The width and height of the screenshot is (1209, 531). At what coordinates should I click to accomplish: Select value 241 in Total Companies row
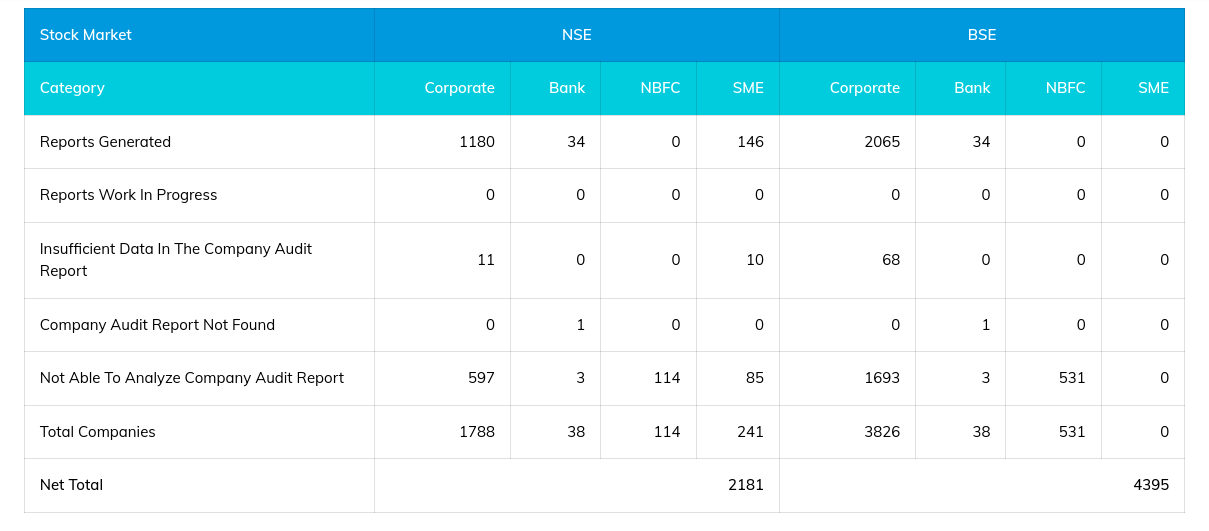(x=751, y=432)
